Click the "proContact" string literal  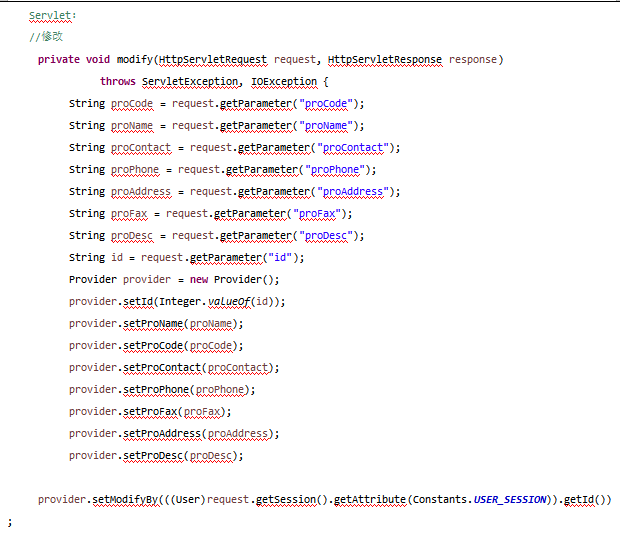click(x=353, y=148)
